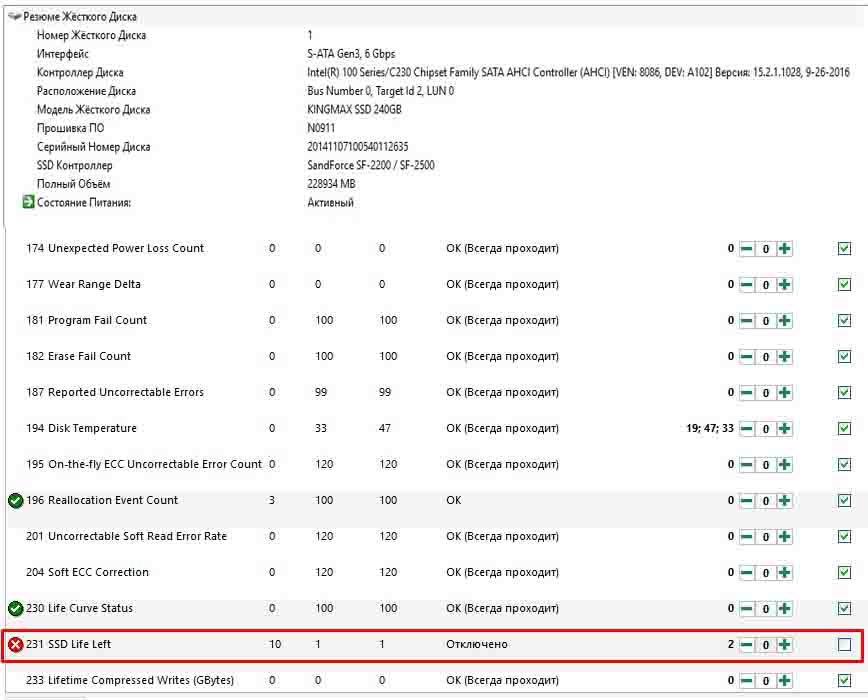Screen dimensions: 868x700
Task: Click the firmware value N0911
Action: click(x=321, y=128)
